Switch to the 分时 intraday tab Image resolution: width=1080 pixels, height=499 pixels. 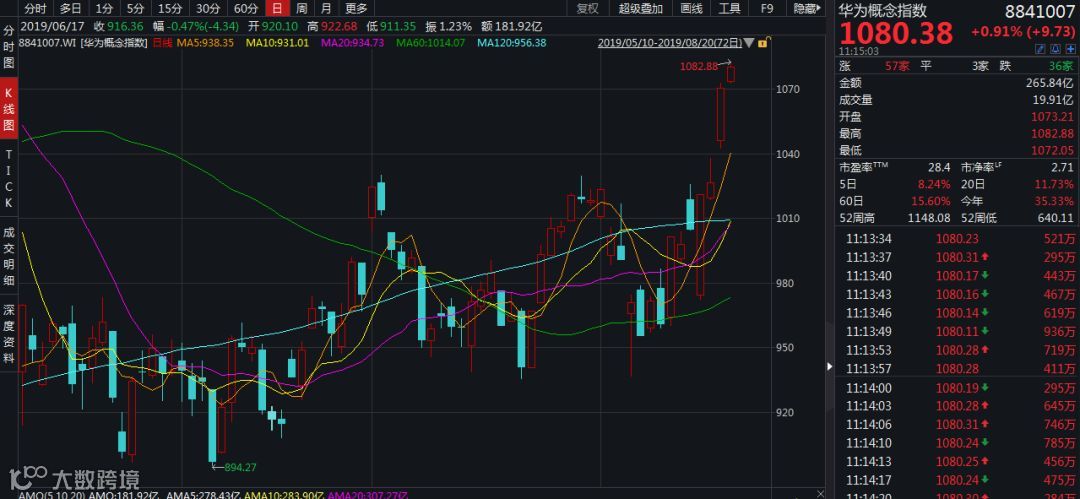pyautogui.click(x=36, y=9)
